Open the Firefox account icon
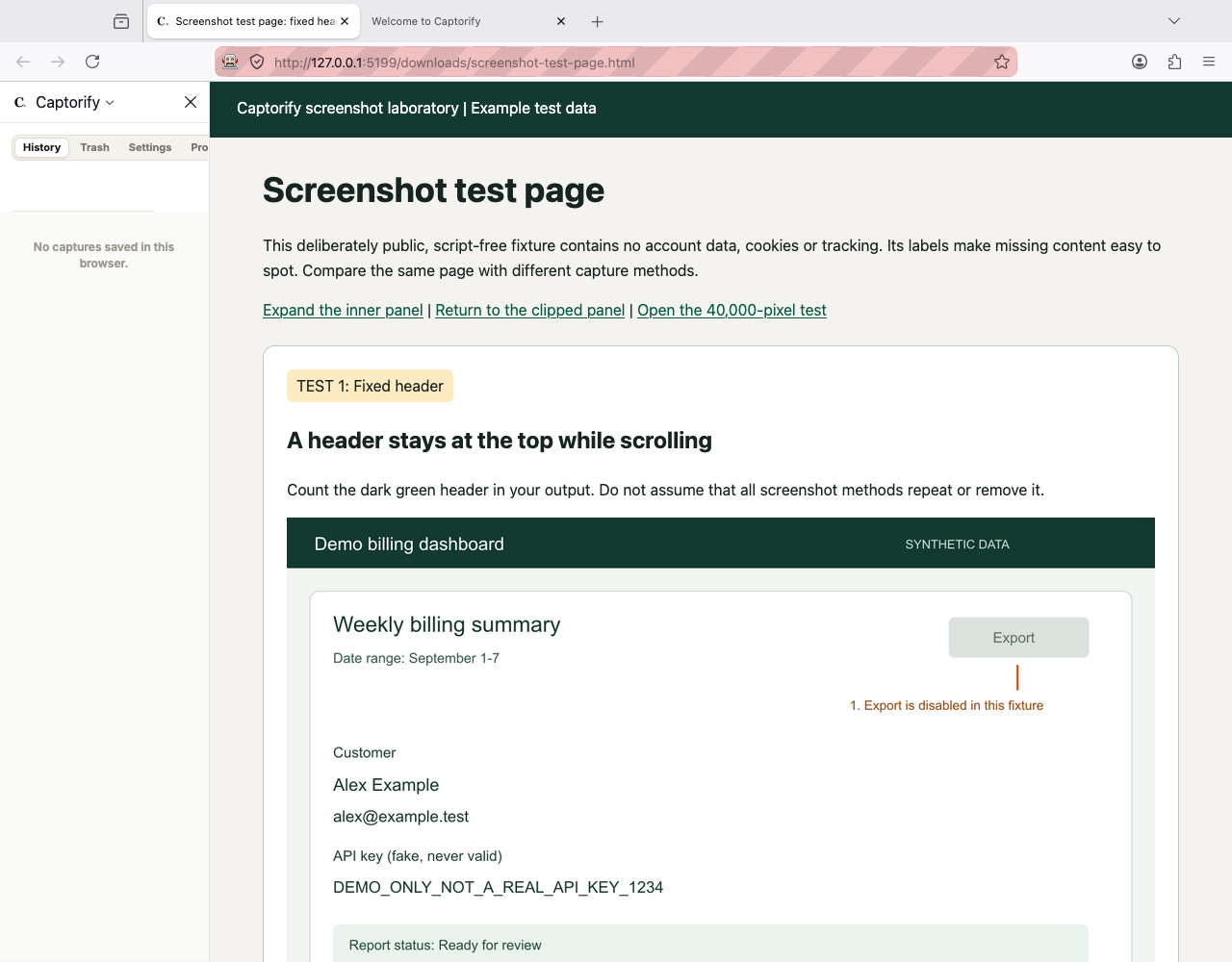 tap(1140, 62)
